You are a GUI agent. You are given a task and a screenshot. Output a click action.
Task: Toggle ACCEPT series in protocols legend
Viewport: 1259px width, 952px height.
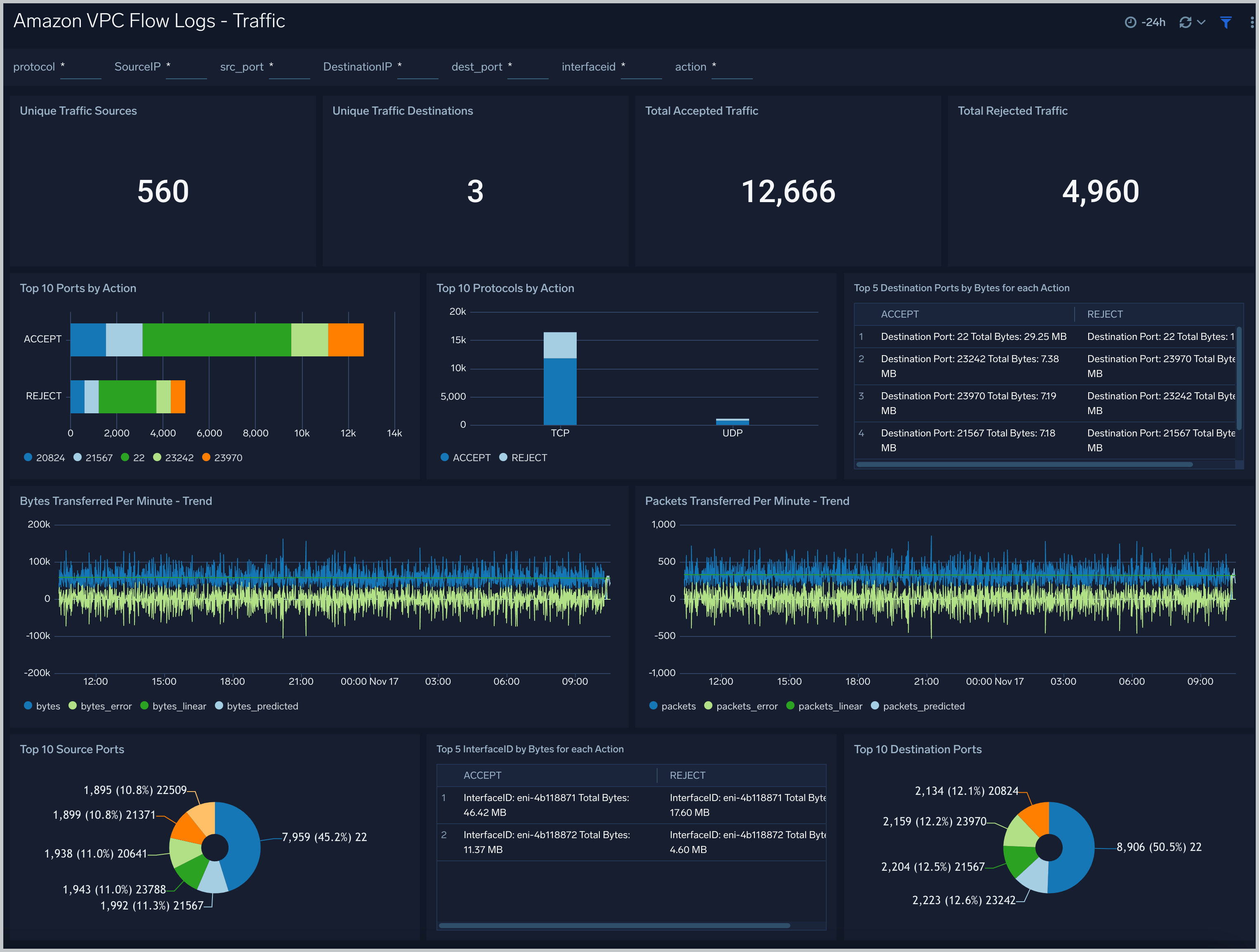pos(466,457)
